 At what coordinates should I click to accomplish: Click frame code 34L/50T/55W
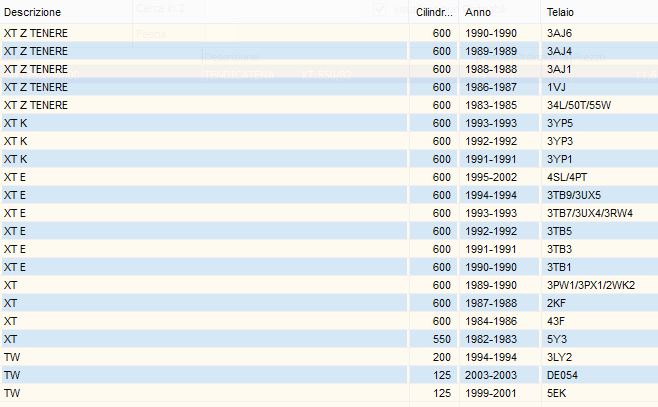click(x=579, y=105)
